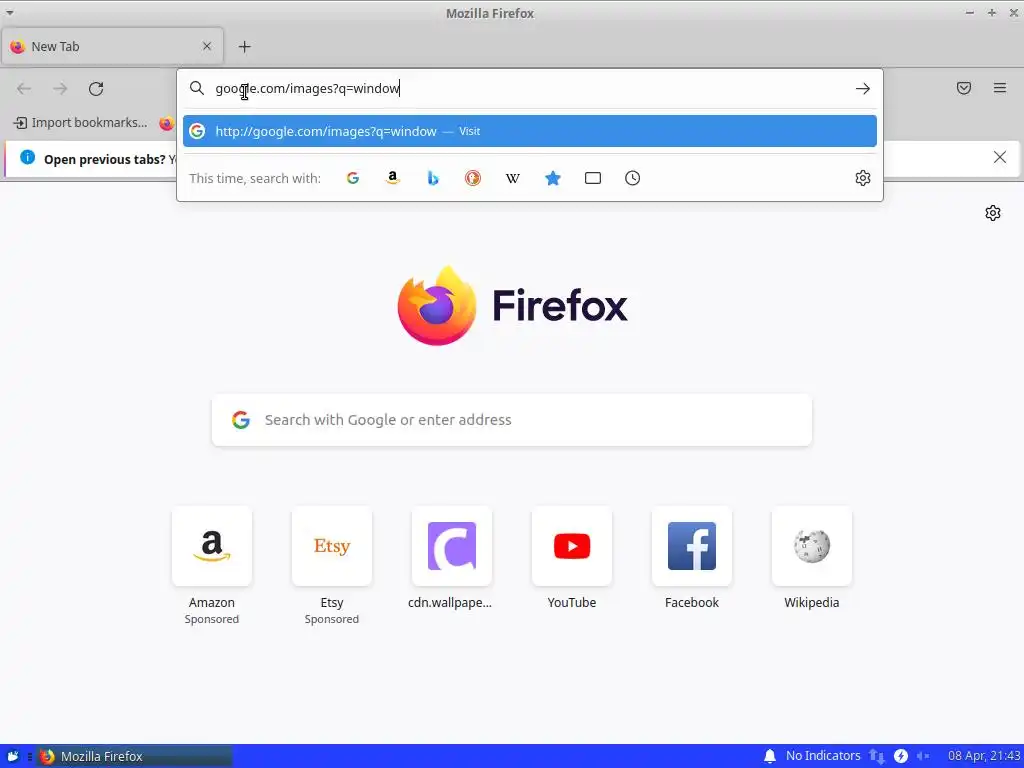Screen dimensions: 1024x768
Task: Click the back navigation arrow
Action: (x=24, y=89)
